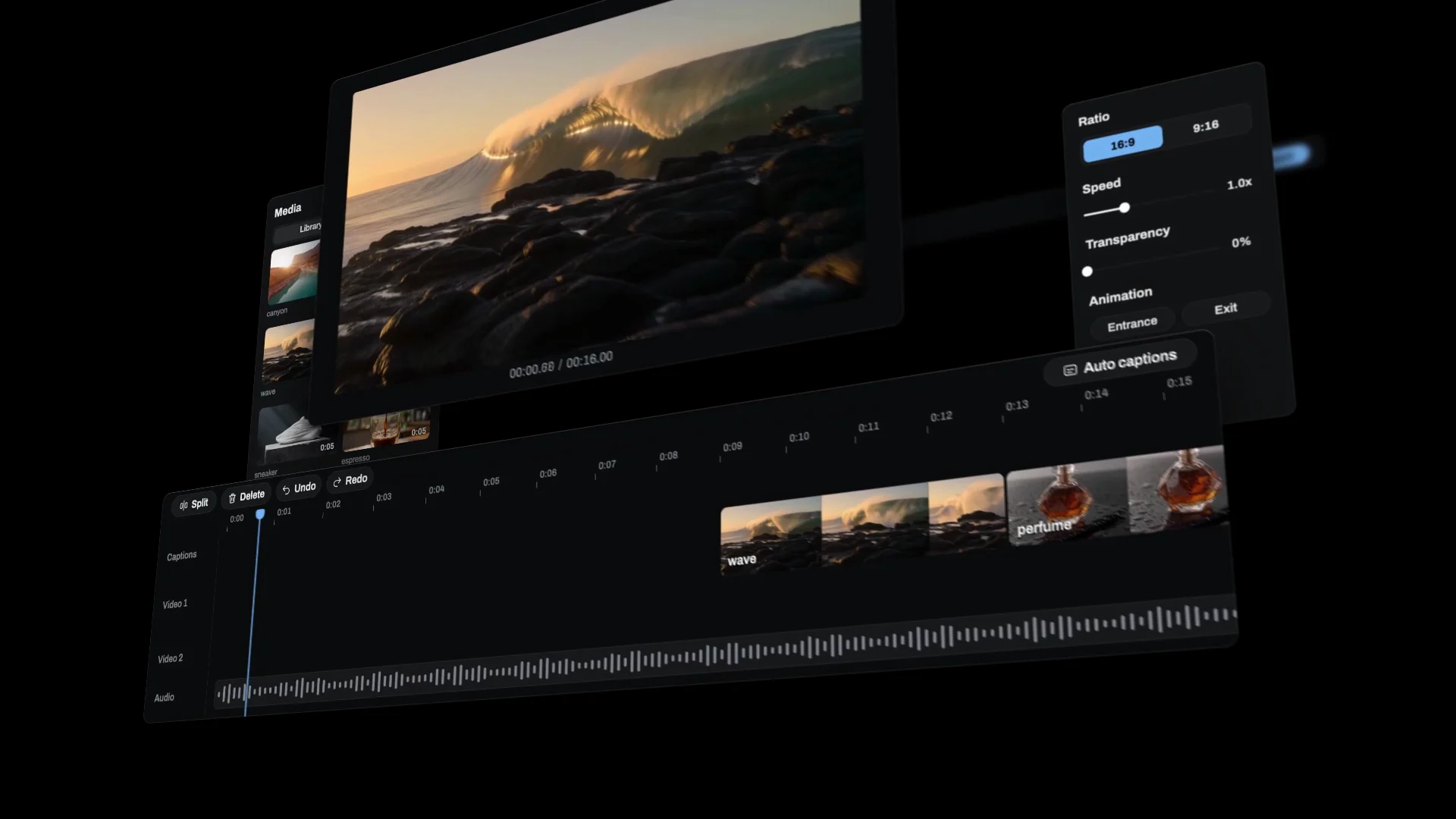Select the canyon media thumbnail

[294, 273]
